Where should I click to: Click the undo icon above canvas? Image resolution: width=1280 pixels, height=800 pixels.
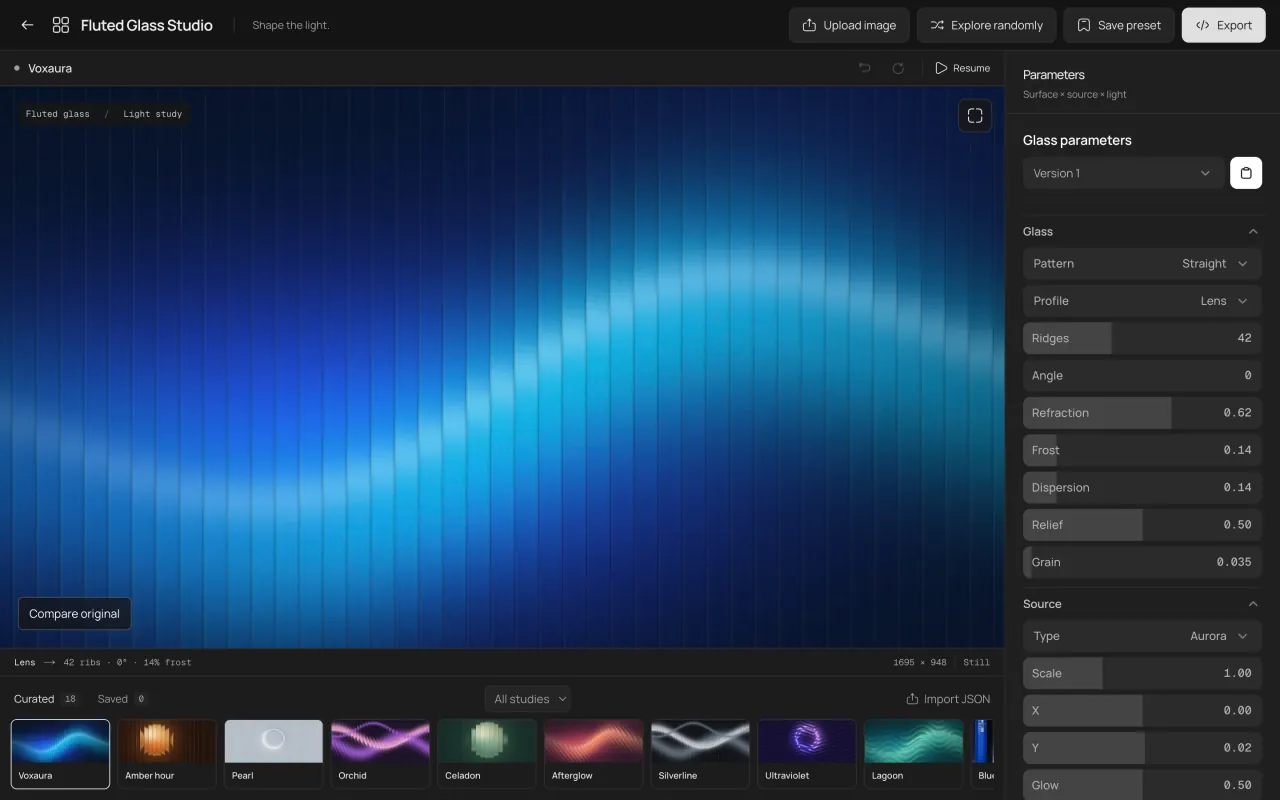tap(865, 68)
